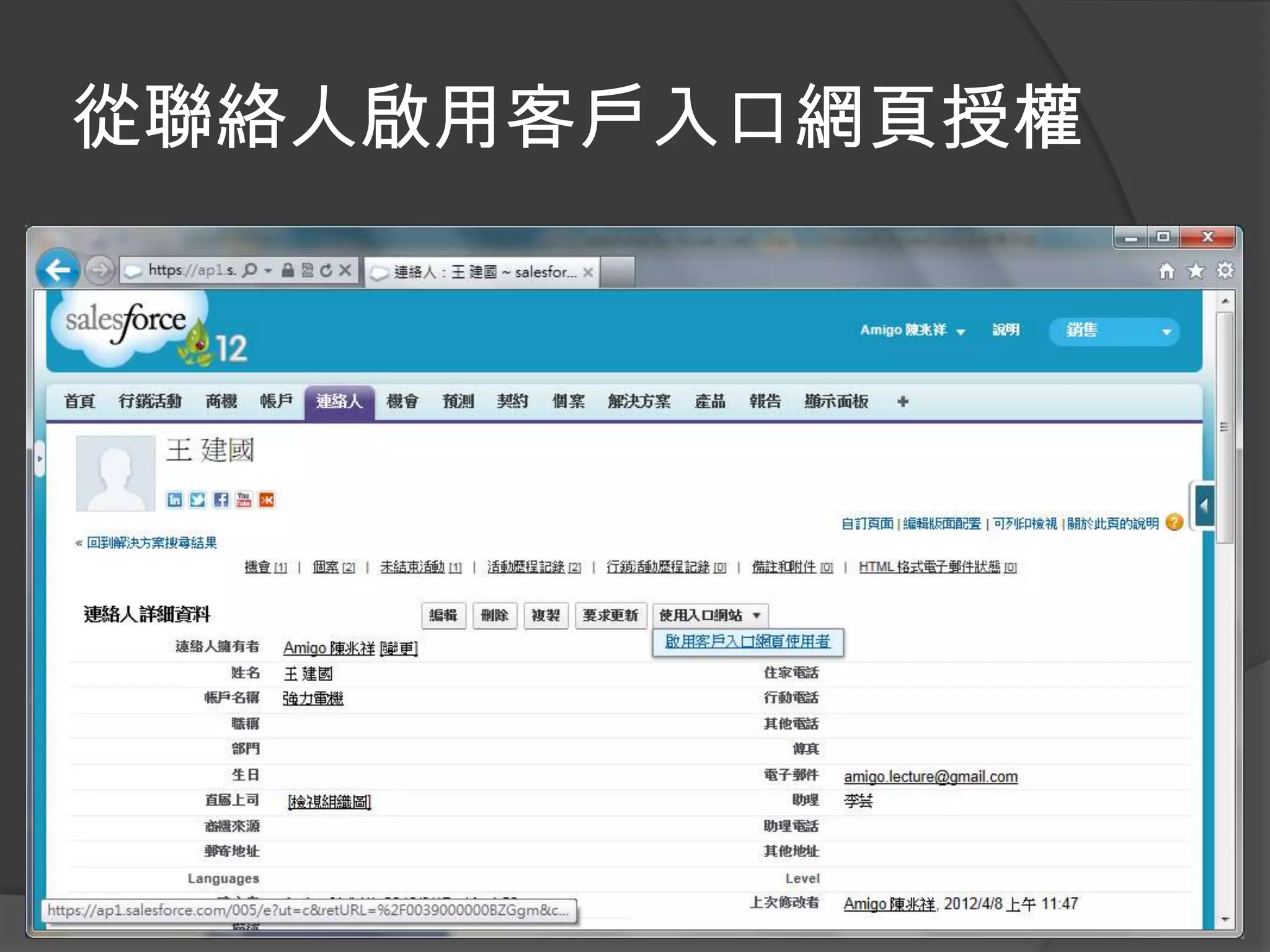Click the 變更 owner link
This screenshot has width=1270, height=952.
click(399, 648)
